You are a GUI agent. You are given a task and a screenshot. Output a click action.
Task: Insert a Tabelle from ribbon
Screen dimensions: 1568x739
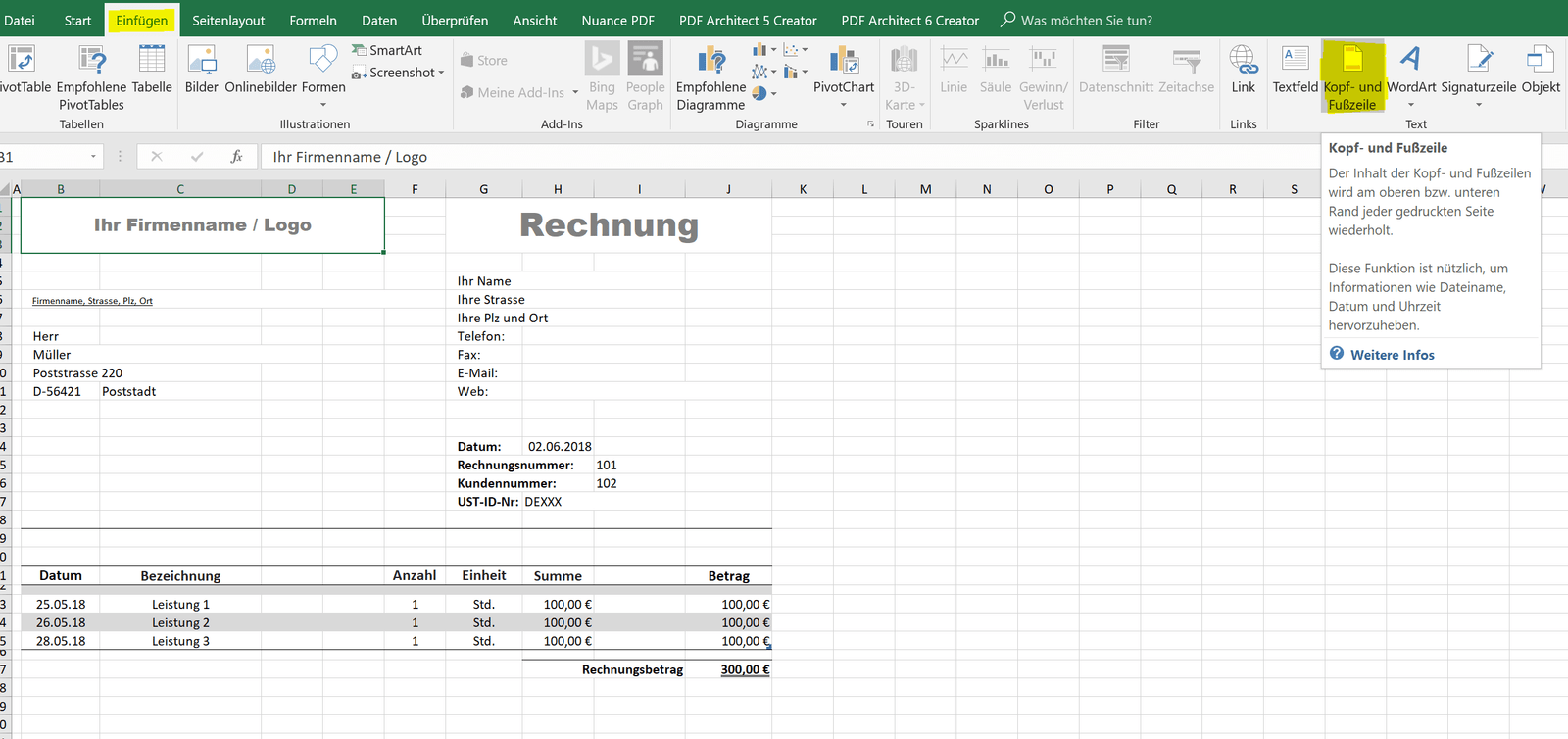coord(152,69)
